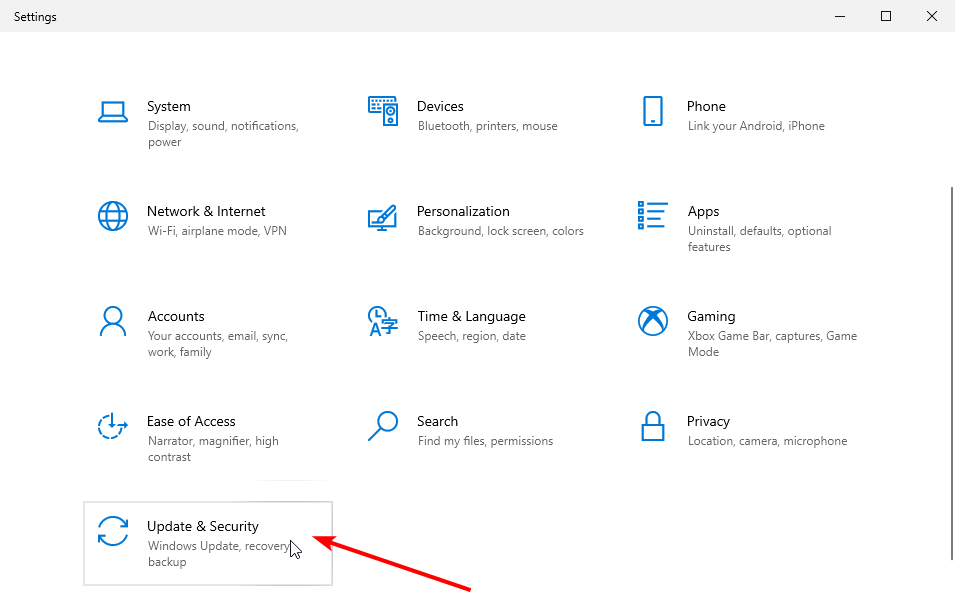This screenshot has width=955, height=610.
Task: Click "Background, lock screen, colors" description
Action: (x=501, y=231)
